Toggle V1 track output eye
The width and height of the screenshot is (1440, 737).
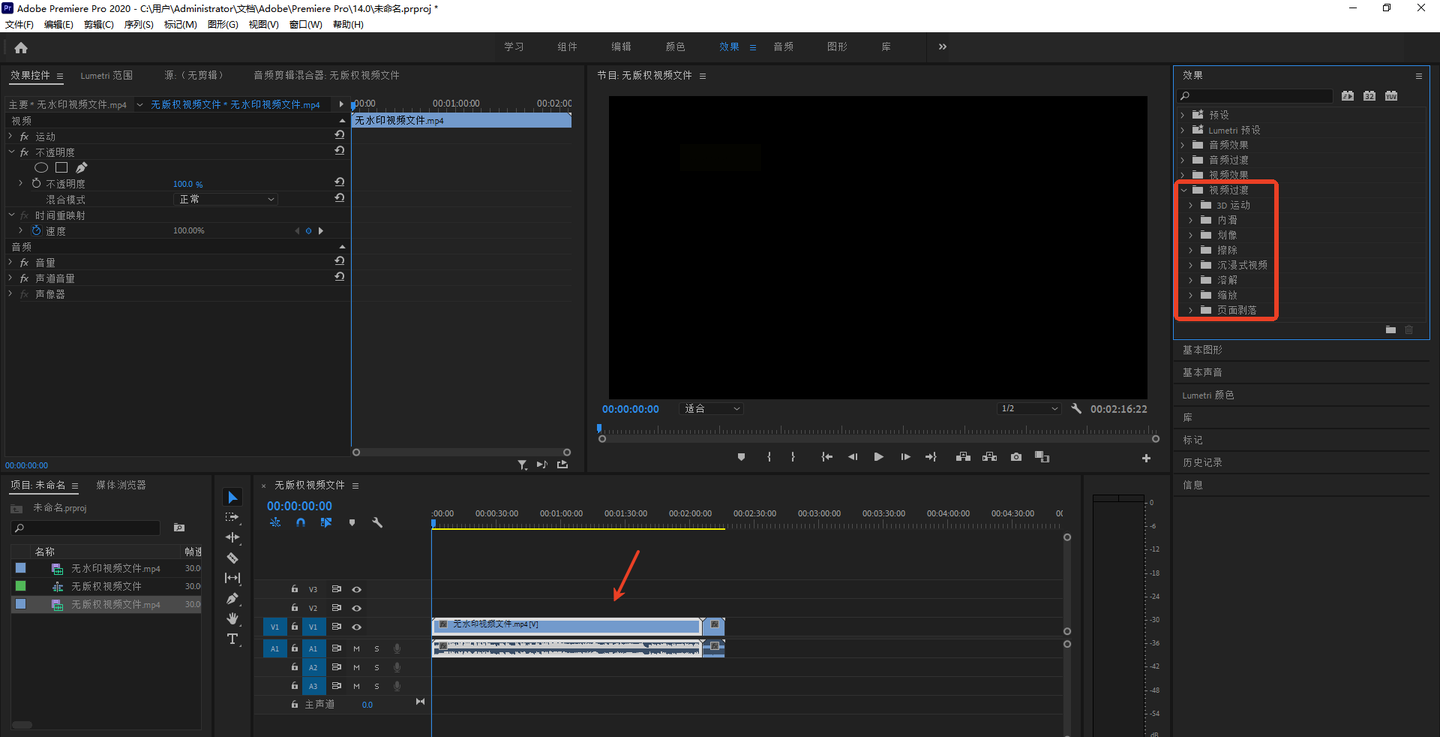[x=356, y=627]
